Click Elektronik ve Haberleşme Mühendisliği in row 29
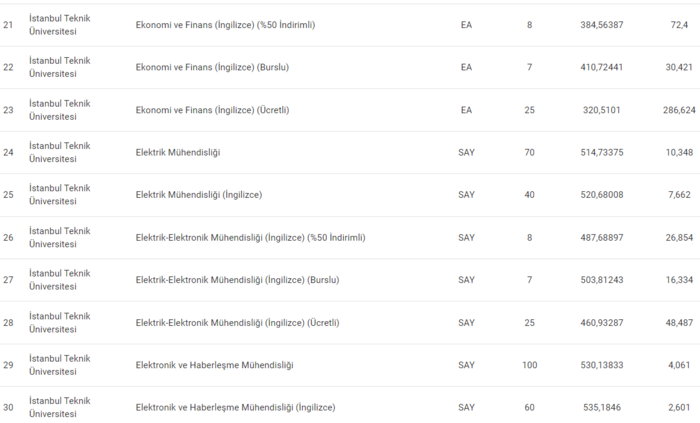700x423 pixels. 214,365
